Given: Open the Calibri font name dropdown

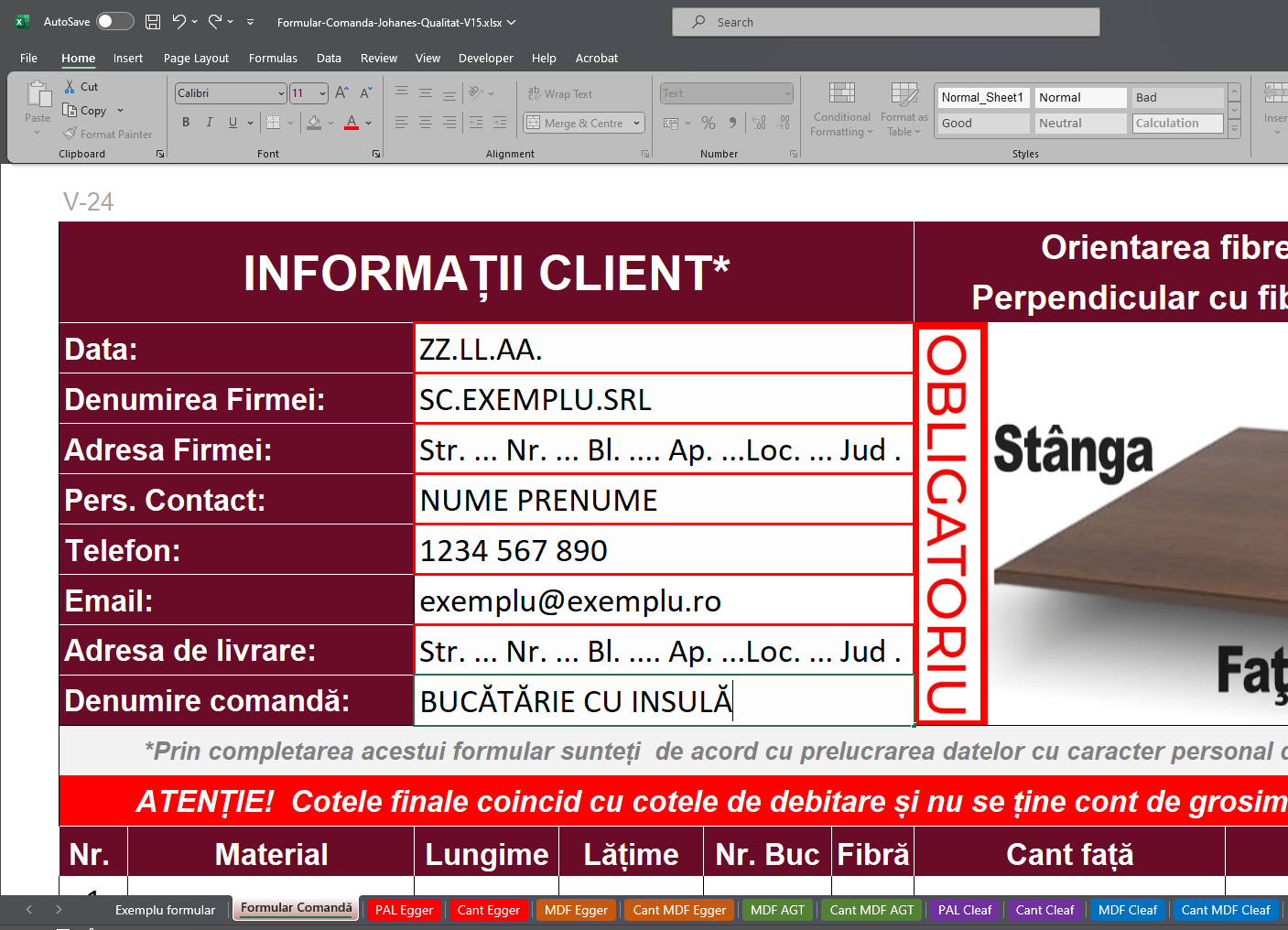Looking at the screenshot, I should tap(281, 93).
